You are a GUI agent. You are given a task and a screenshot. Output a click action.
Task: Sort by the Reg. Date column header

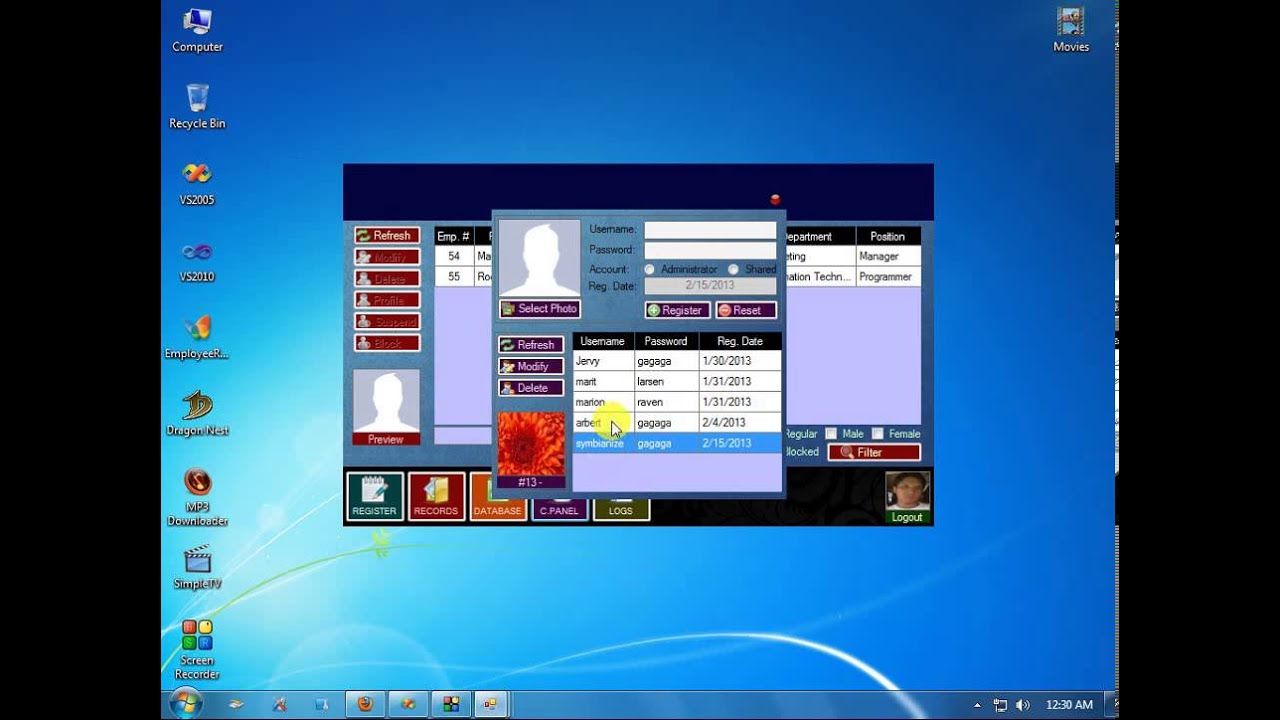(740, 341)
